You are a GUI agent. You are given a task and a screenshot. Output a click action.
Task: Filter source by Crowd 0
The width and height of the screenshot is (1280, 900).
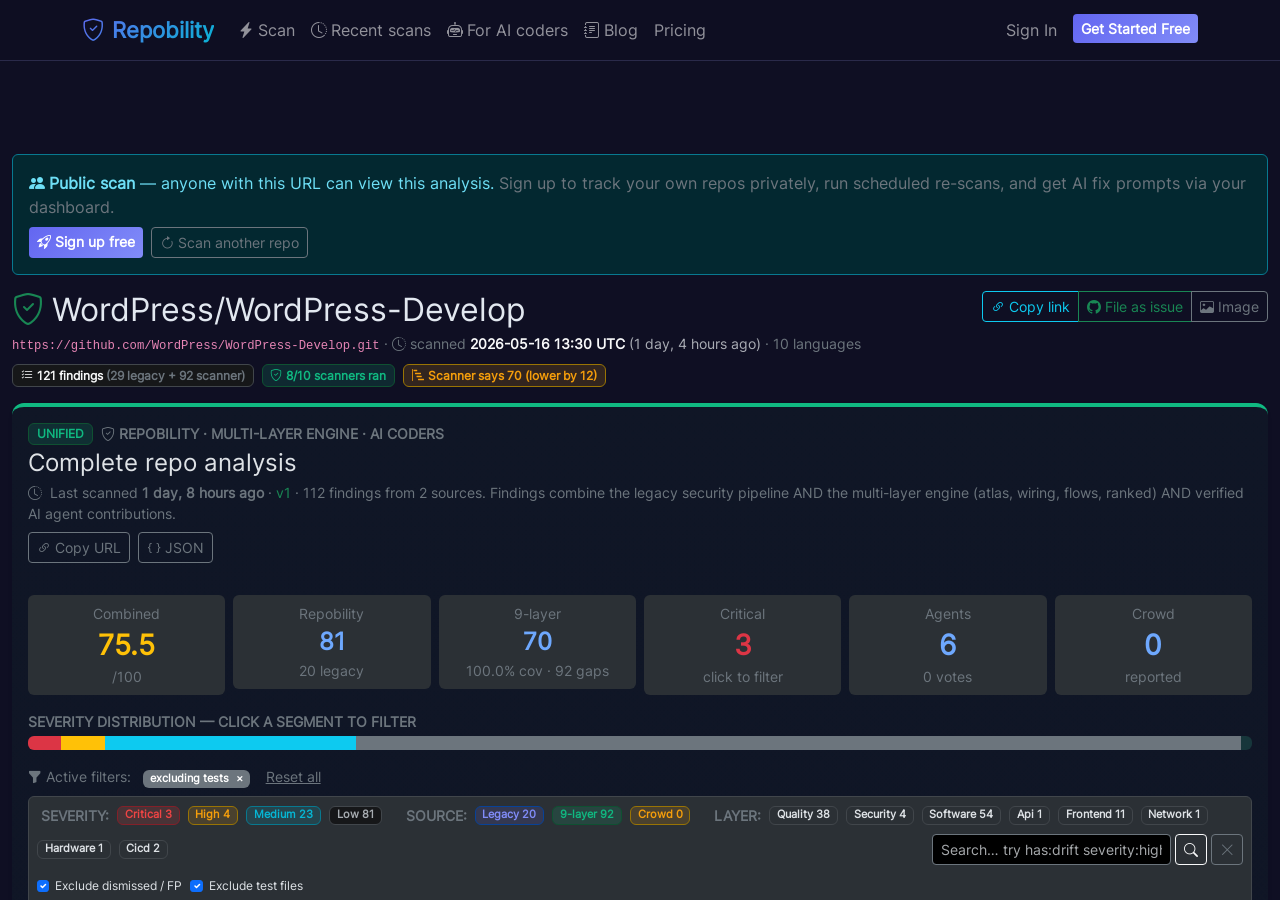point(660,815)
